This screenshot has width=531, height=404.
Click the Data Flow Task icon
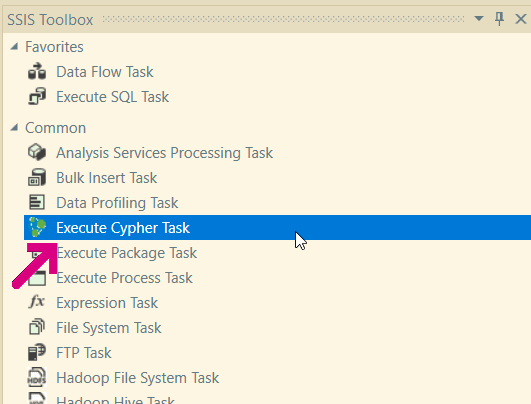point(37,71)
